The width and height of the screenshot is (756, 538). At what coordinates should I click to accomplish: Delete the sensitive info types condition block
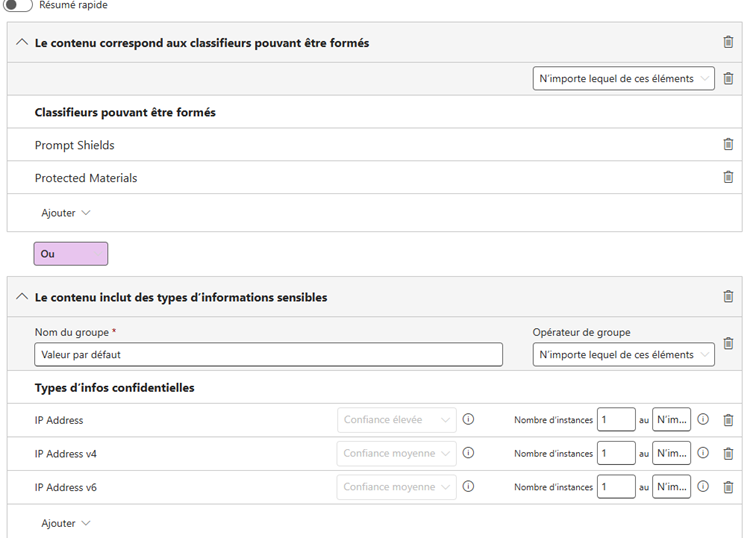(728, 297)
